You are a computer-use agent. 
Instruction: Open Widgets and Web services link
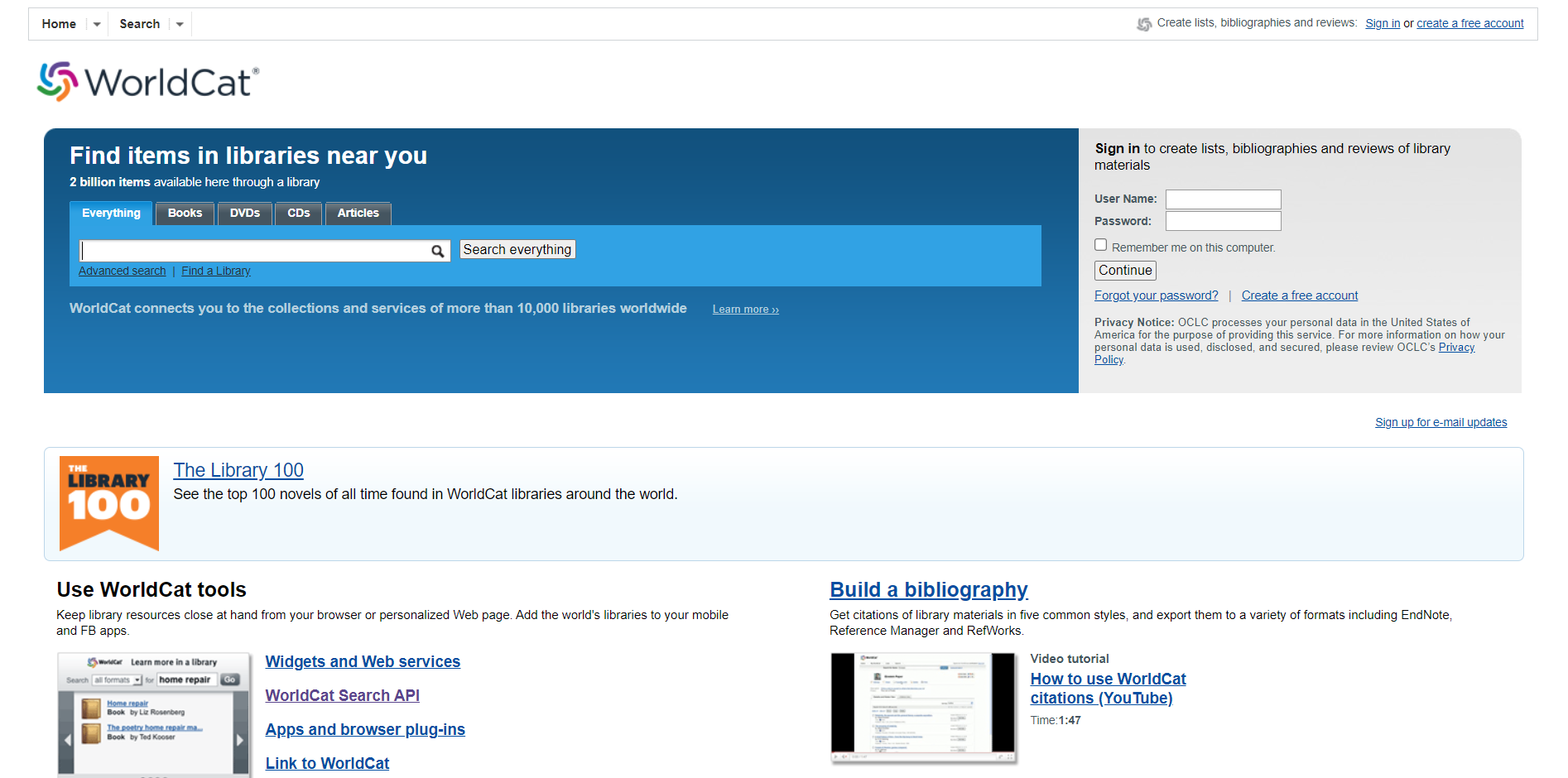pyautogui.click(x=363, y=662)
